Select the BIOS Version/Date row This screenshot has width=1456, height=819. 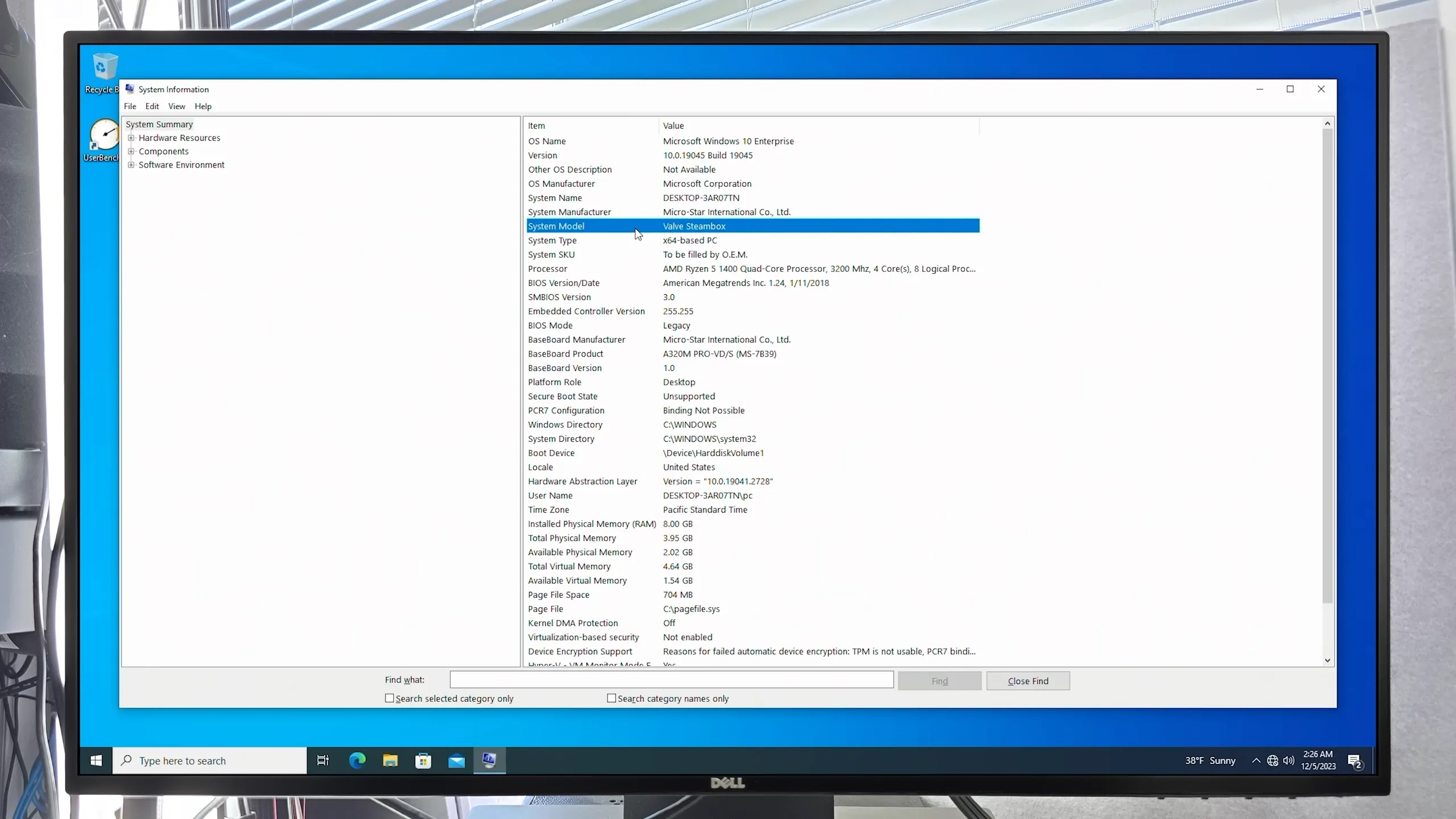[x=753, y=283]
